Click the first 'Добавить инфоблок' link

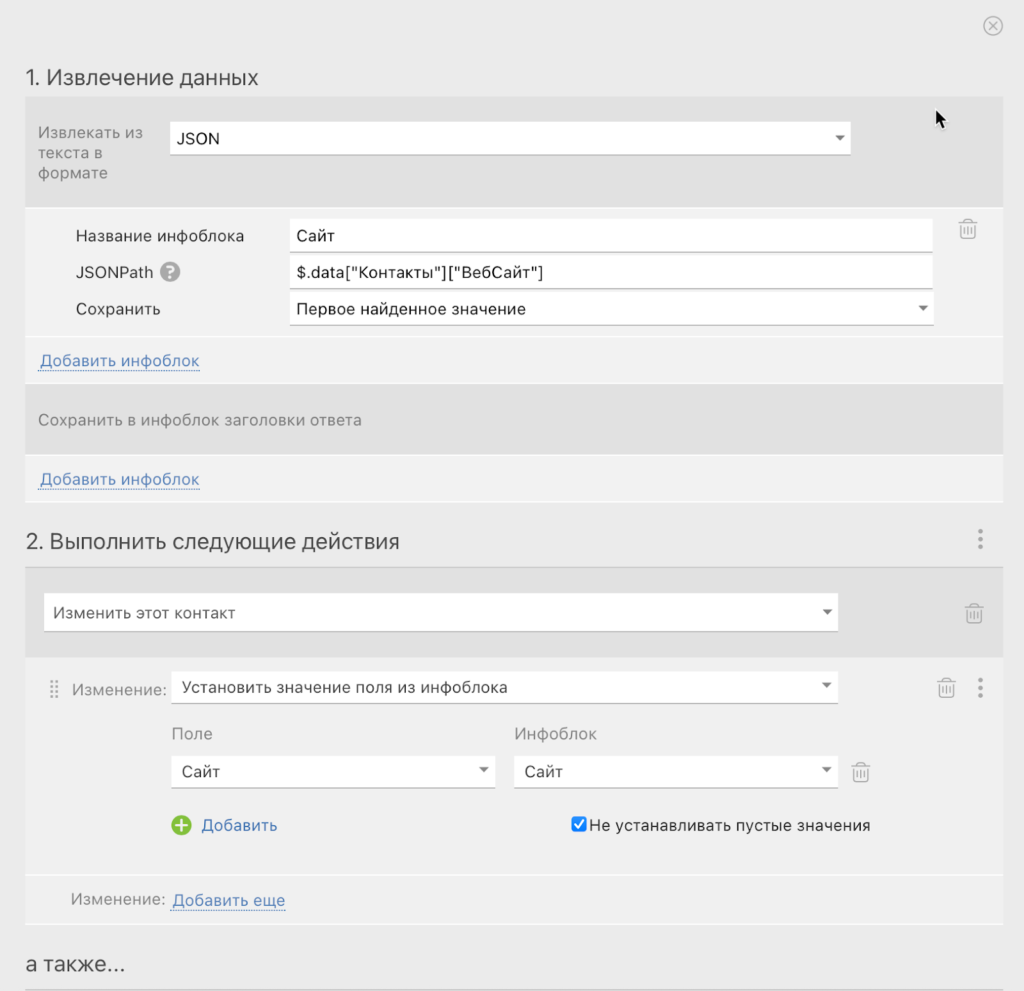pos(120,361)
